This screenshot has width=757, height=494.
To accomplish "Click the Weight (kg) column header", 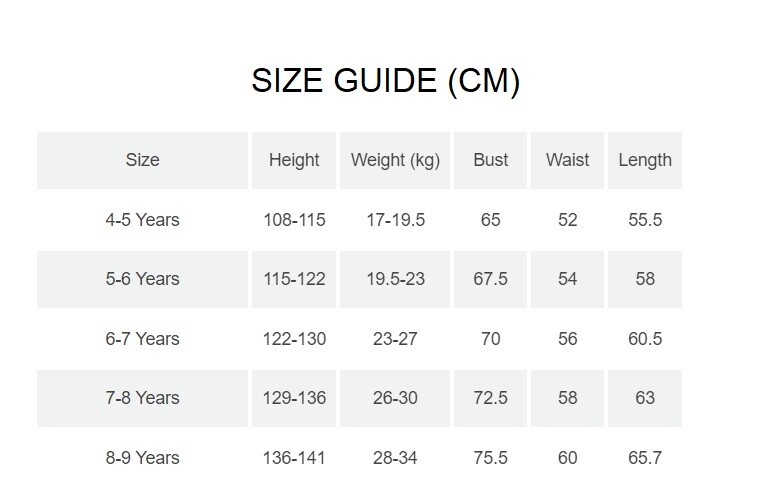I will coord(395,160).
